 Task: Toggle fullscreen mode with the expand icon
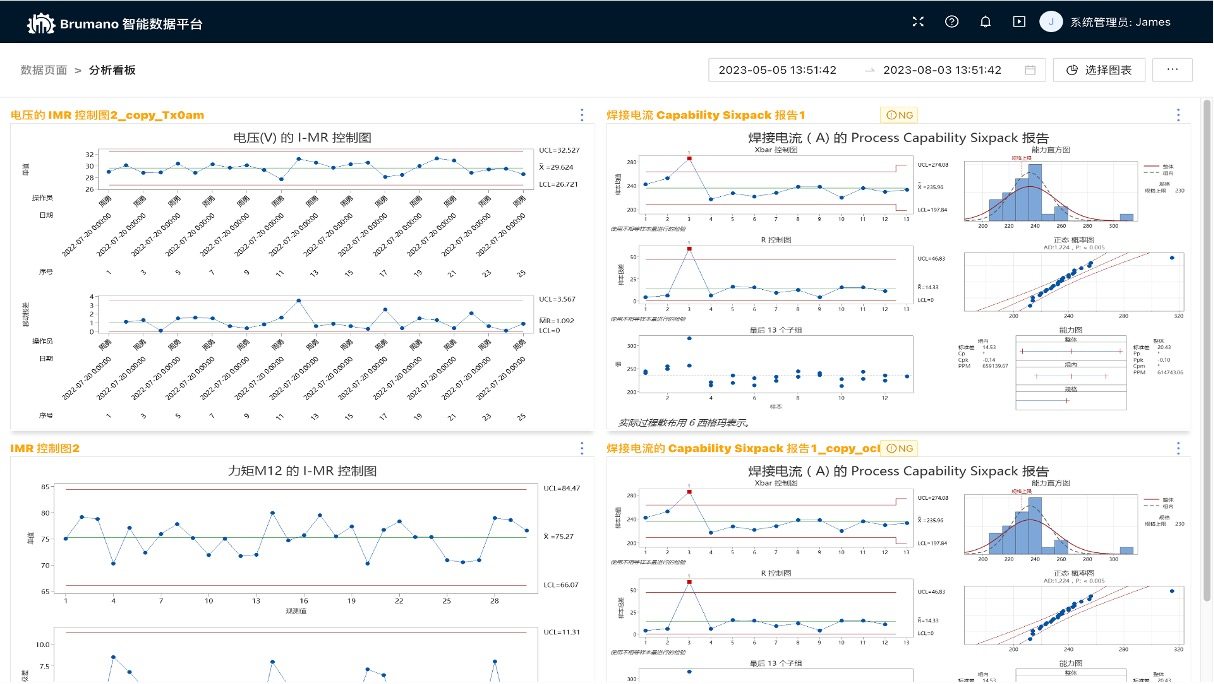tap(919, 21)
